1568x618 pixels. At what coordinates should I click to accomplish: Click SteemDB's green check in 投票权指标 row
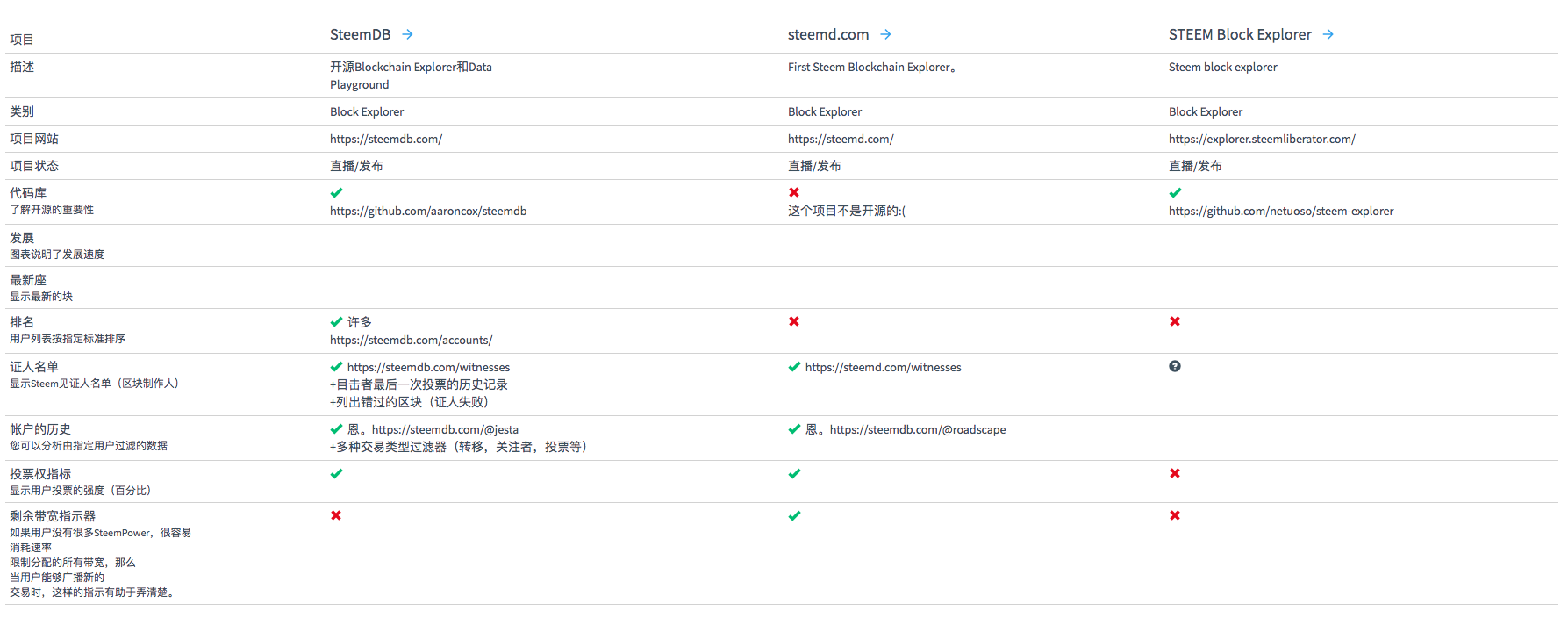point(336,473)
